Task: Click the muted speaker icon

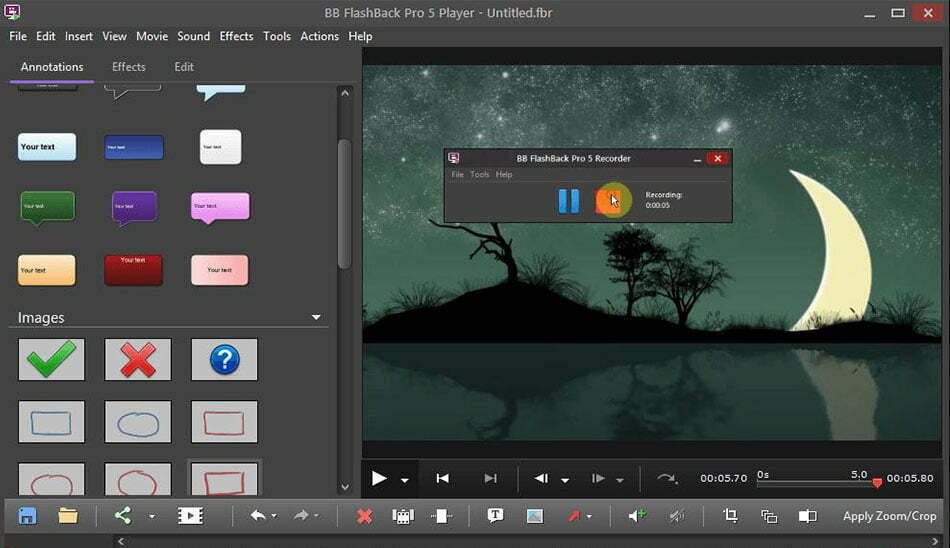Action: 676,516
